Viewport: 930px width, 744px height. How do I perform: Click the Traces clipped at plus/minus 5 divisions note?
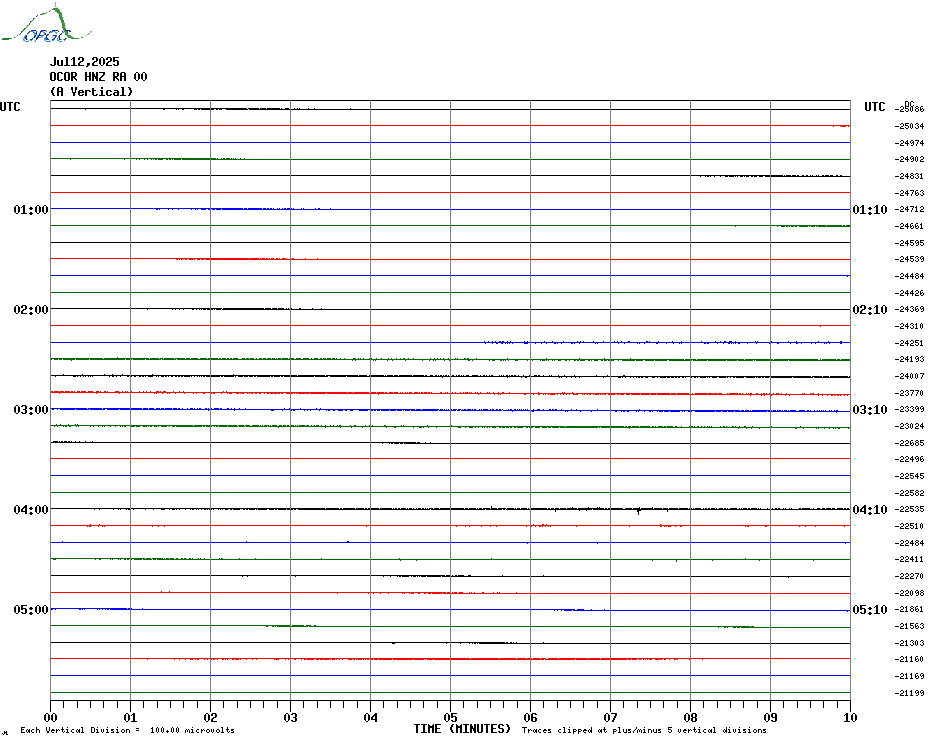[x=644, y=730]
